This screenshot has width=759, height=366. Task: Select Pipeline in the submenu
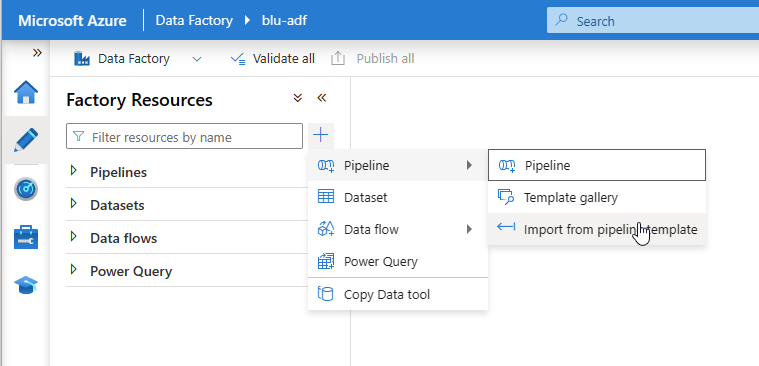(597, 165)
